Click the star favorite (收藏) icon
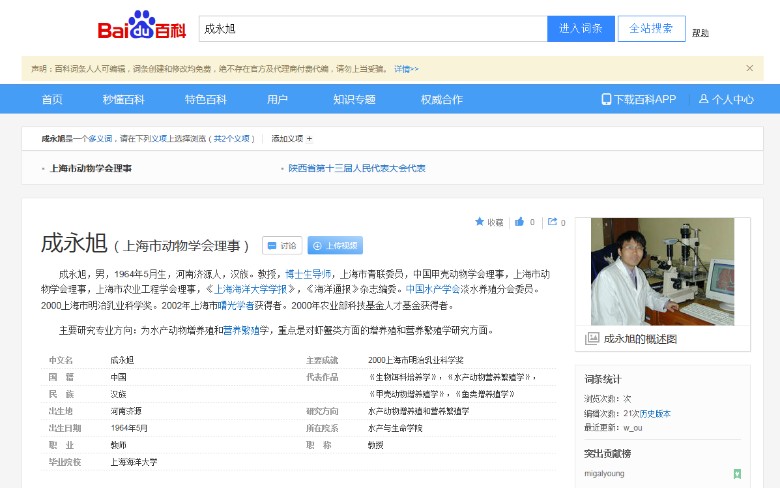The height and width of the screenshot is (488, 780). pyautogui.click(x=480, y=222)
